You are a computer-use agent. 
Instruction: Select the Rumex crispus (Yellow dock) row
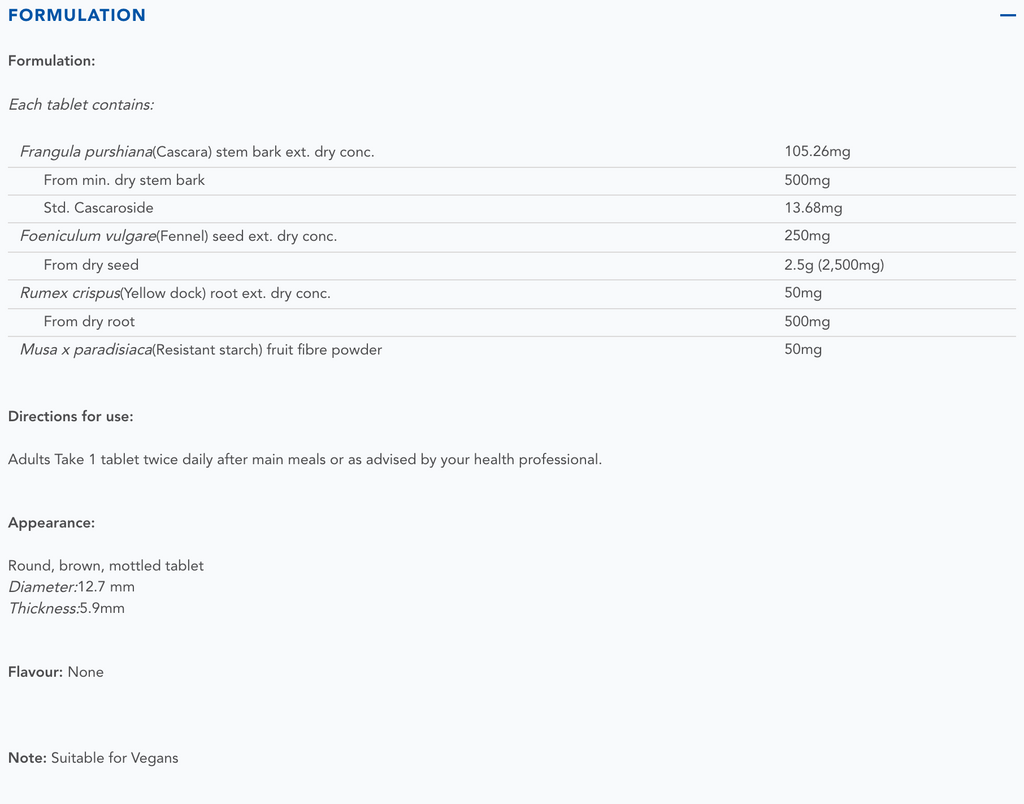pyautogui.click(x=175, y=293)
